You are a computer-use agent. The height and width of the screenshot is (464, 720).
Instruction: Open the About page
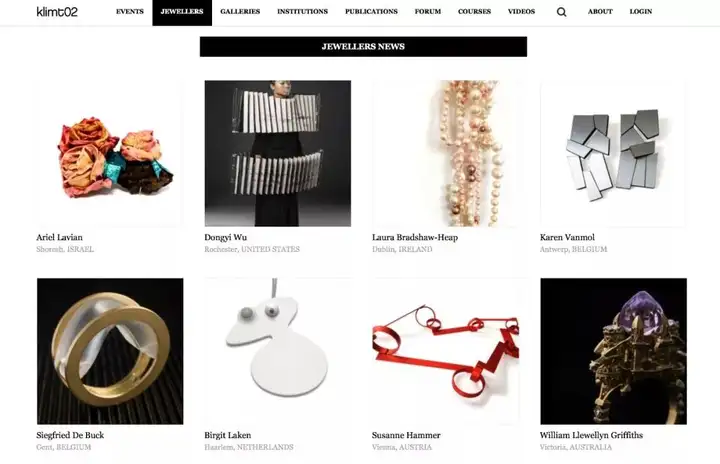tap(600, 11)
